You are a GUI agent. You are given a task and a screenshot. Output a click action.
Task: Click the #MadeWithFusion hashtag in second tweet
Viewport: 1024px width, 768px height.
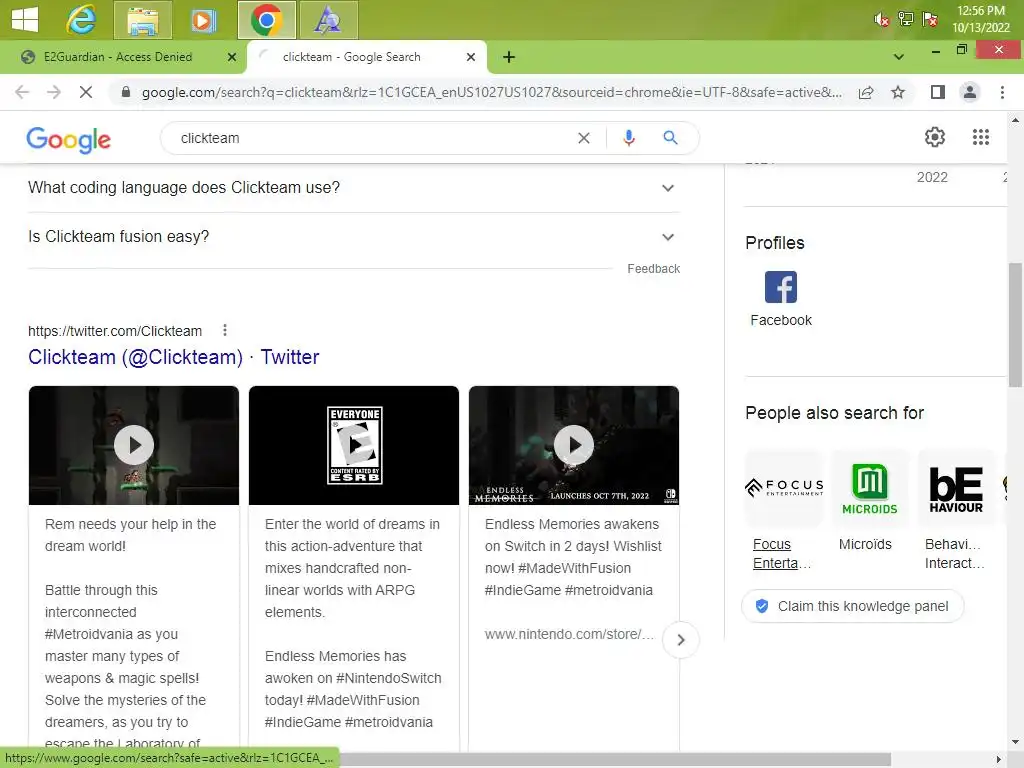point(362,700)
